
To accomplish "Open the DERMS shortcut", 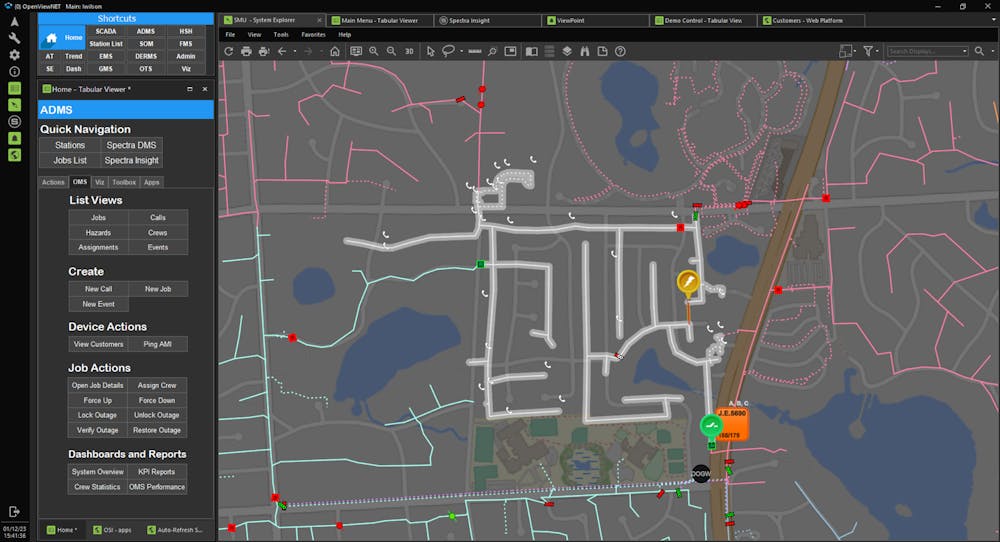I will [x=146, y=56].
